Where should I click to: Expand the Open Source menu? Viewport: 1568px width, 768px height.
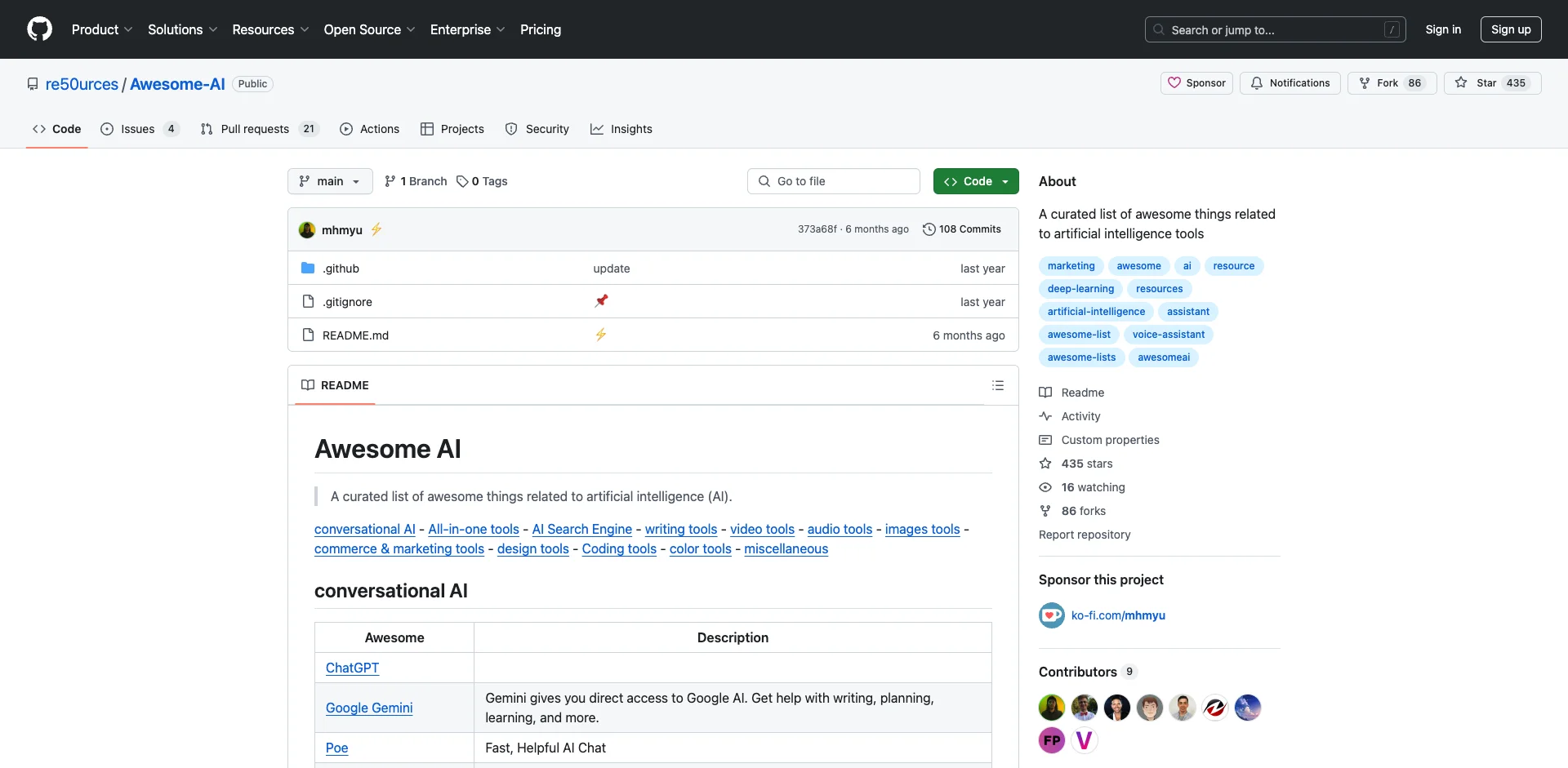(x=369, y=29)
